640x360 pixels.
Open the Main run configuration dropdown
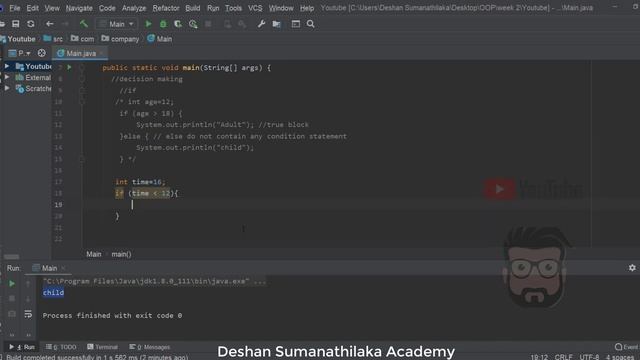(117, 24)
